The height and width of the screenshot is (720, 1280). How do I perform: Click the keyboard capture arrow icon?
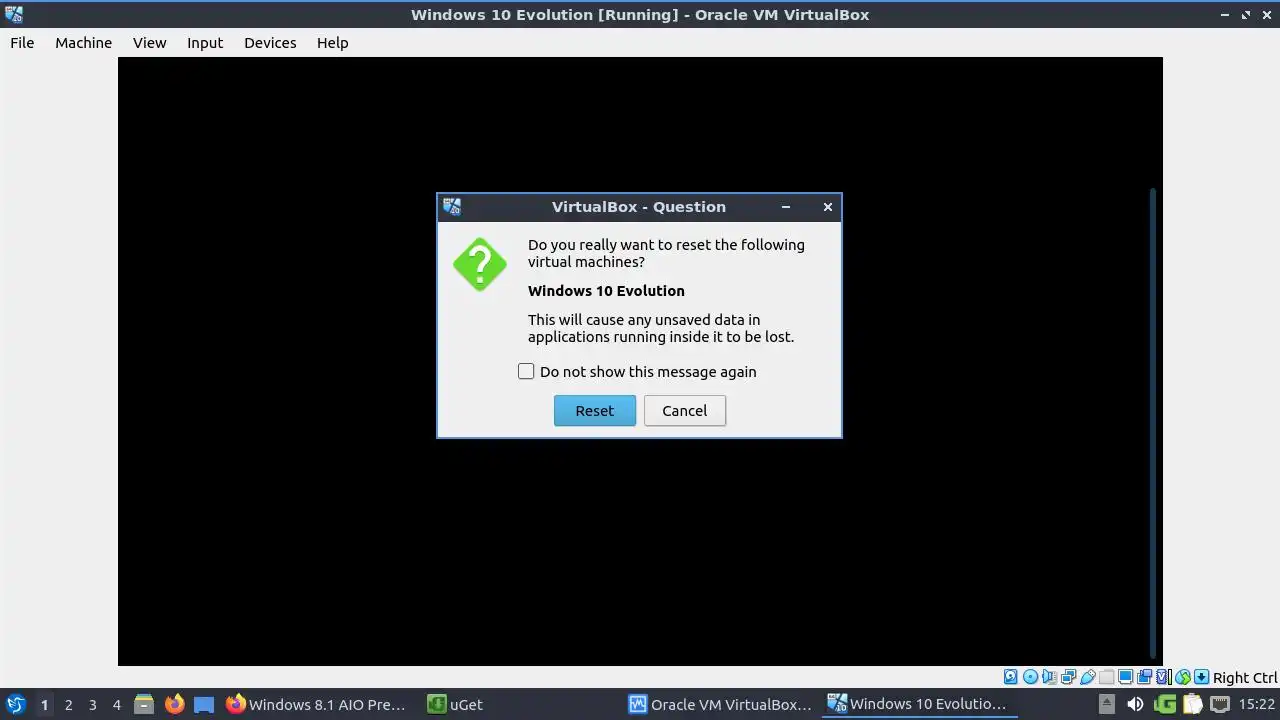tap(1201, 677)
